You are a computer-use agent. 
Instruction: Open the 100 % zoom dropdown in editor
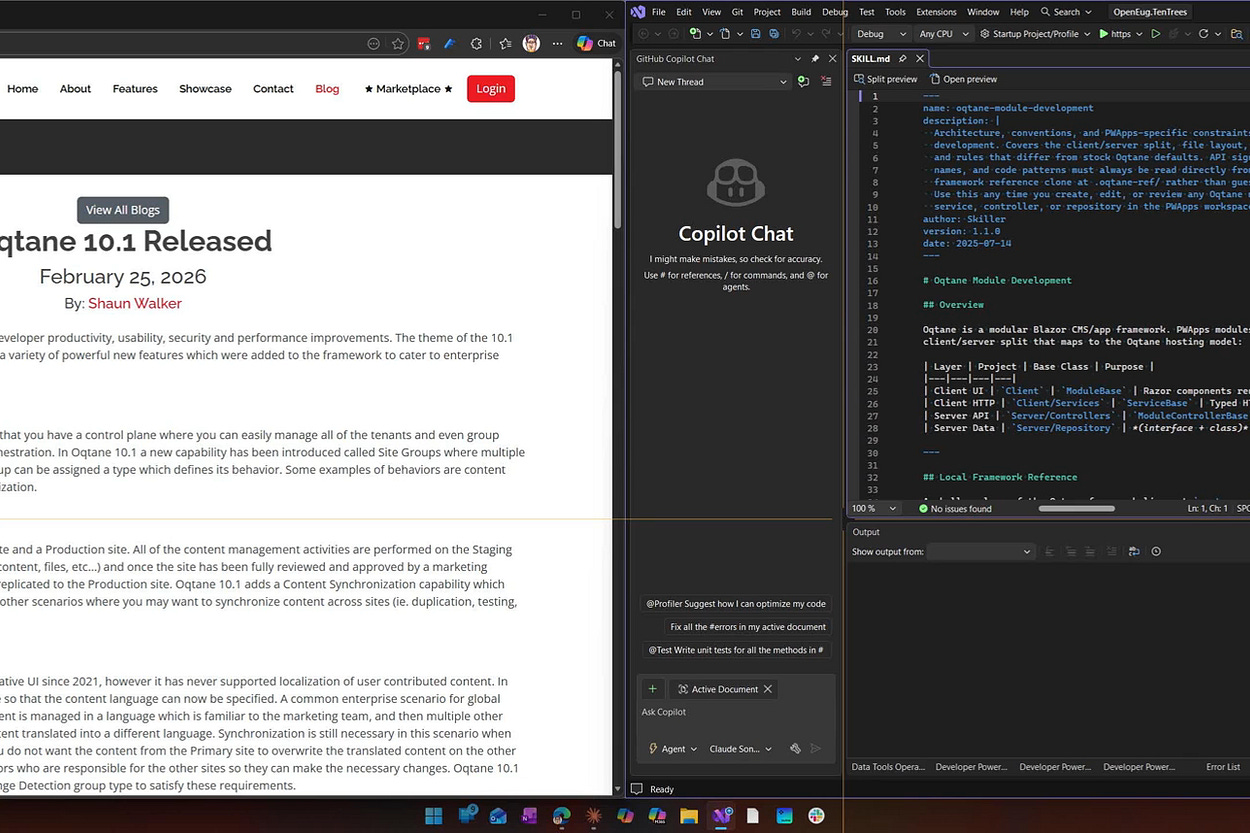click(874, 509)
